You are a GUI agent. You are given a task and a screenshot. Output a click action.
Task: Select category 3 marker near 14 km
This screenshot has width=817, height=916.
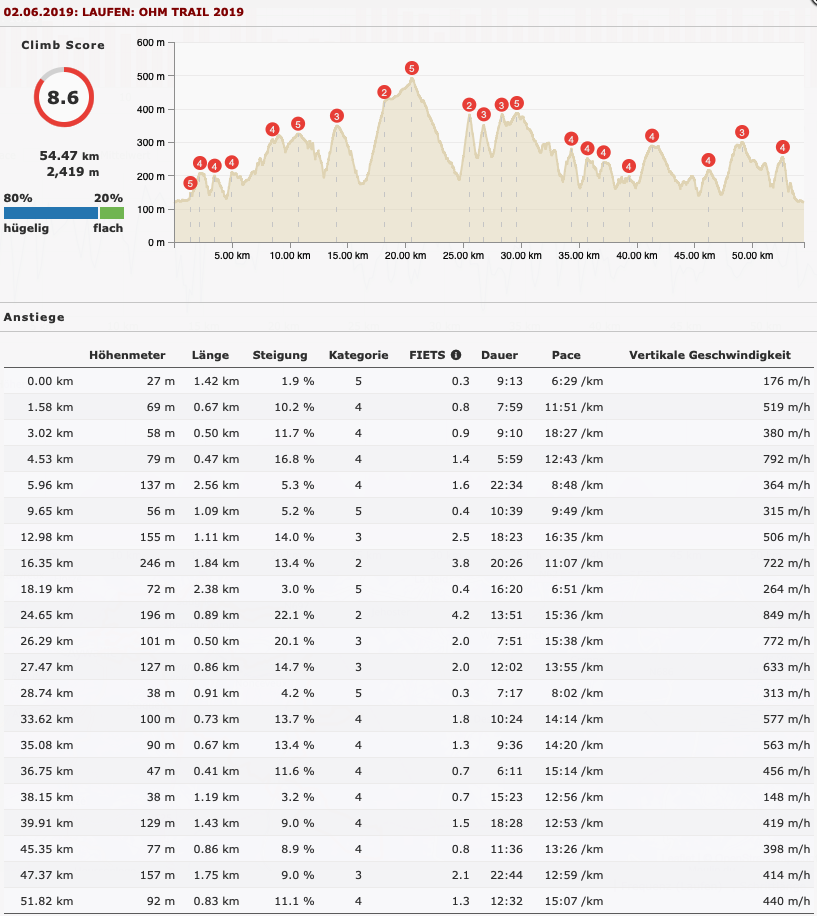coord(336,116)
